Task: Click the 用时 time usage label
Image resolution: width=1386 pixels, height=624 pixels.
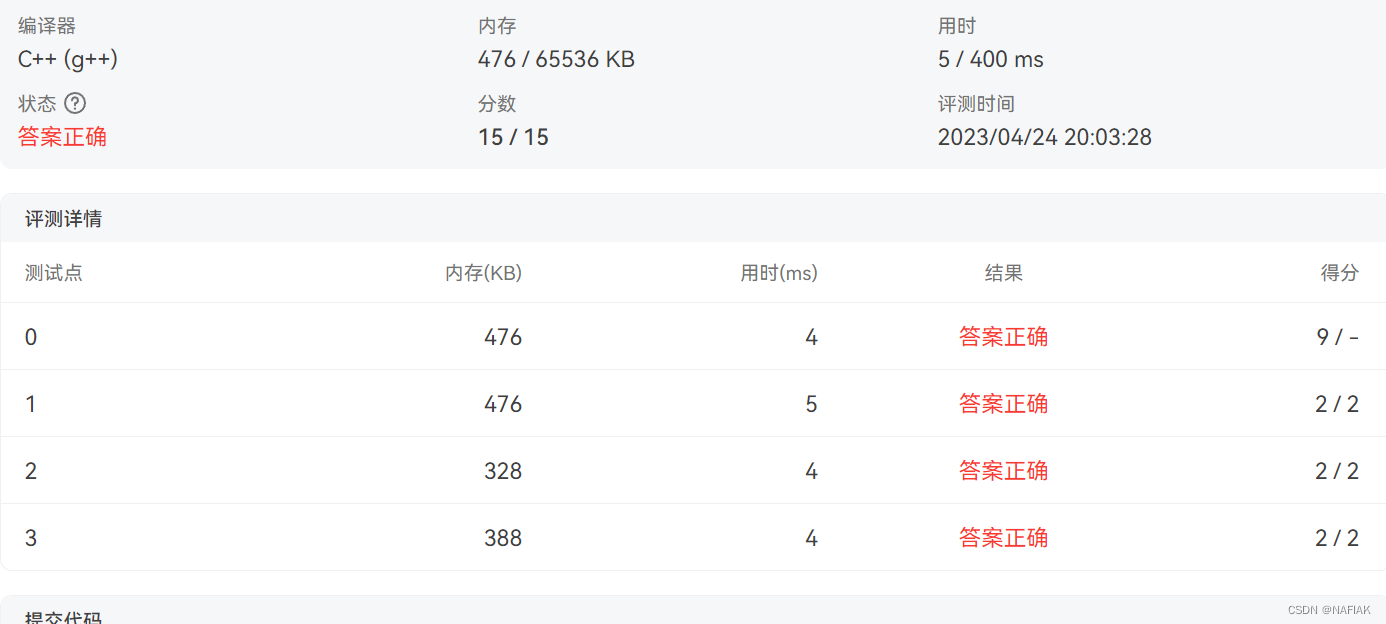Action: (x=950, y=26)
